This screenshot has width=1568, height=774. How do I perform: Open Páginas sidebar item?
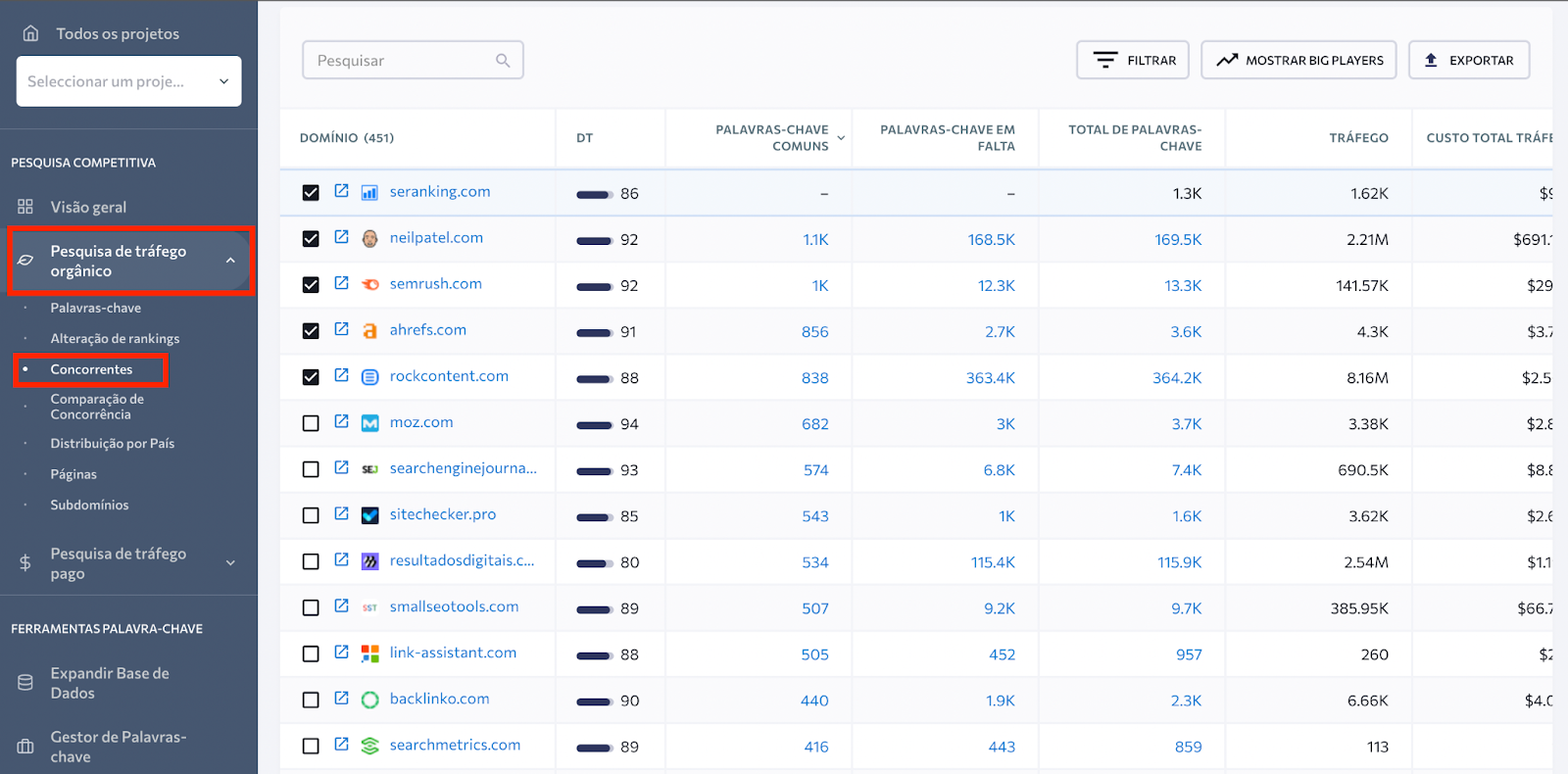pyautogui.click(x=73, y=474)
